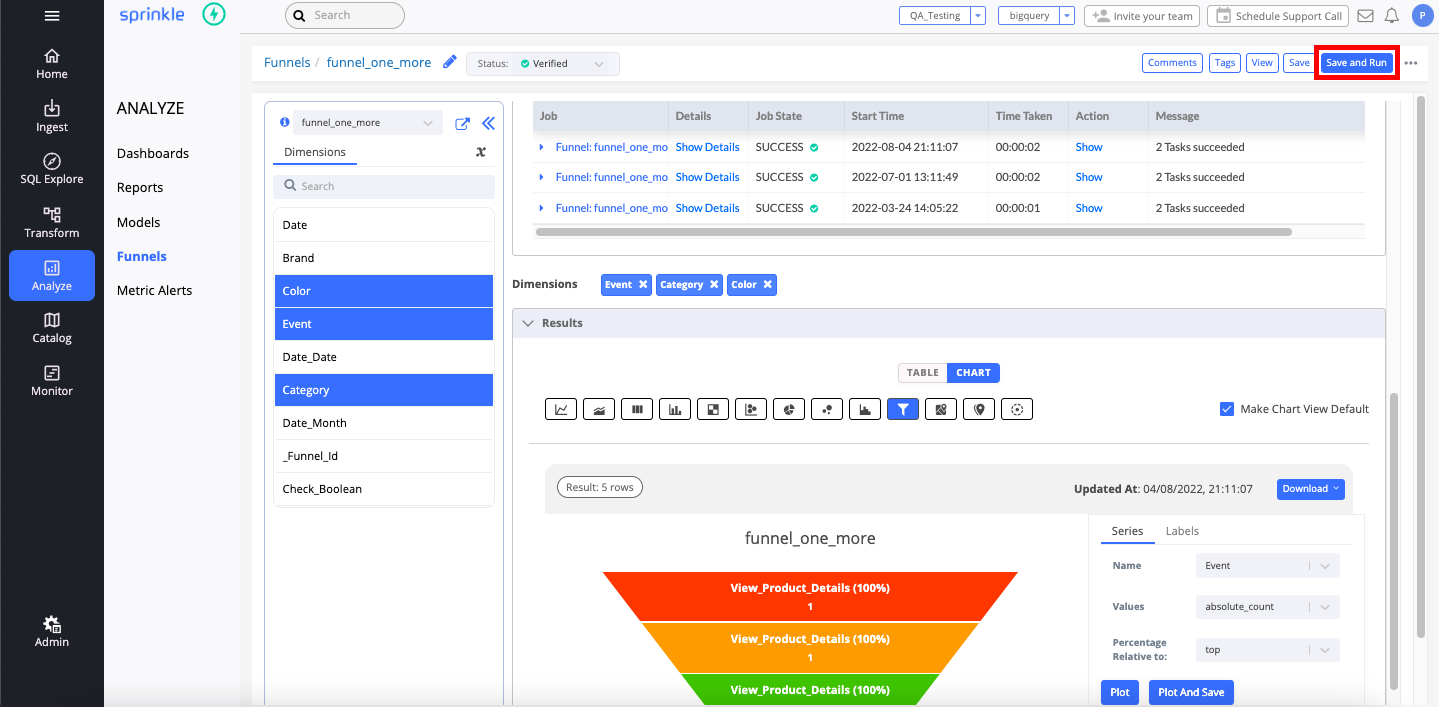Screen dimensions: 1439x707
Task: Open the mail envelope icon in header
Action: pos(1365,16)
